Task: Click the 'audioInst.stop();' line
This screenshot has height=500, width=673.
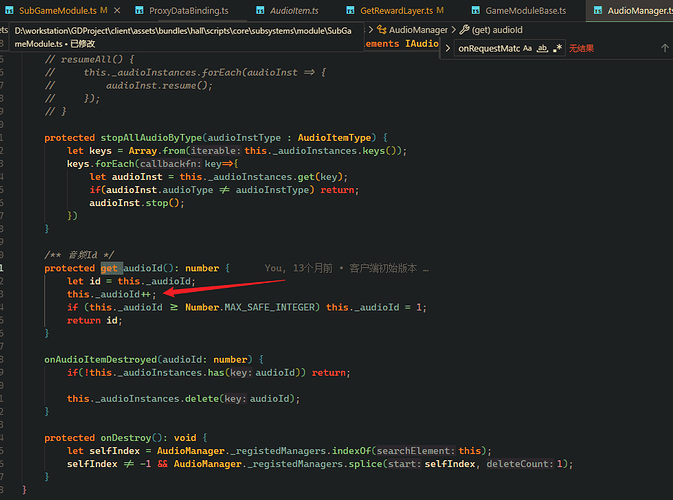Action: 136,203
